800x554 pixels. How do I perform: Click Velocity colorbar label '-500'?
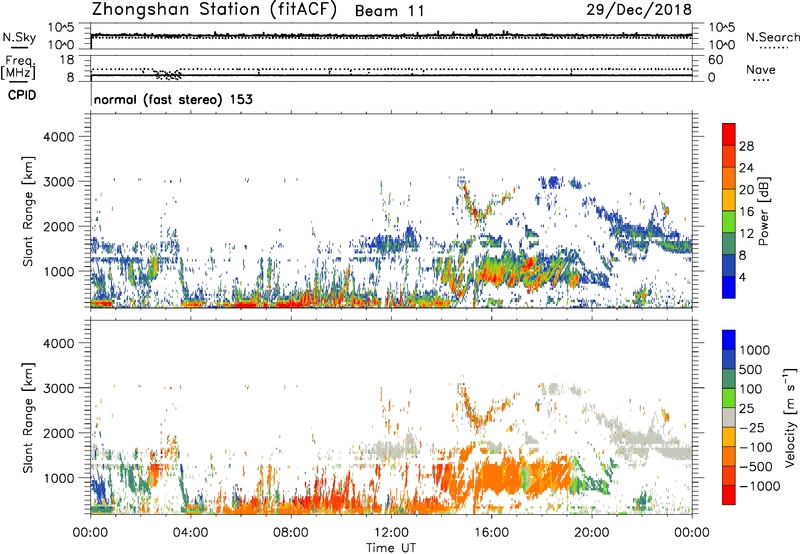tap(755, 466)
